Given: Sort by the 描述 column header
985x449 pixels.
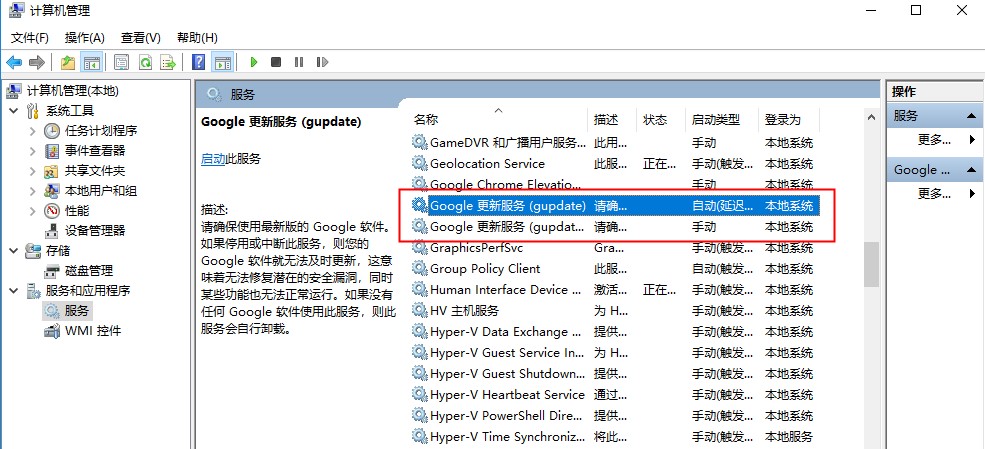Looking at the screenshot, I should coord(614,119).
